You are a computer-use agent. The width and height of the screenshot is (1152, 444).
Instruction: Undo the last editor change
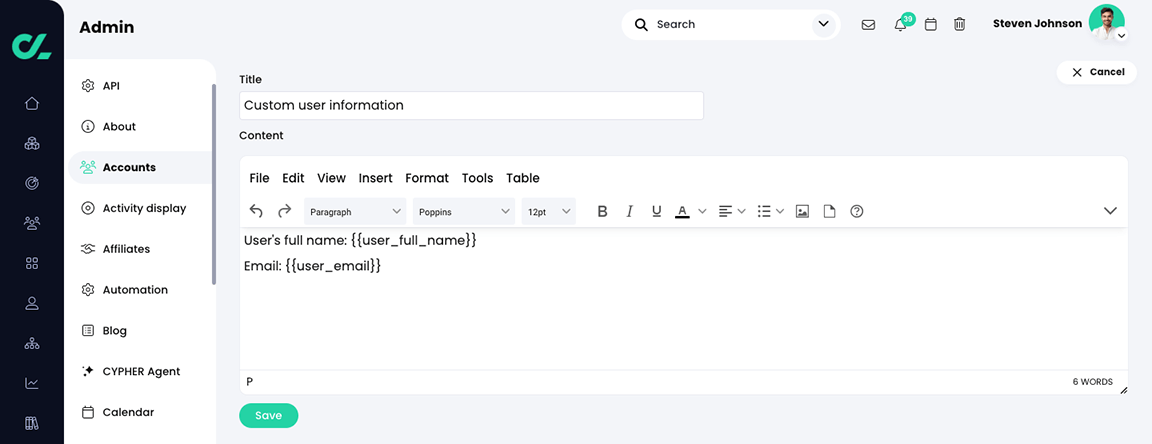pos(256,211)
